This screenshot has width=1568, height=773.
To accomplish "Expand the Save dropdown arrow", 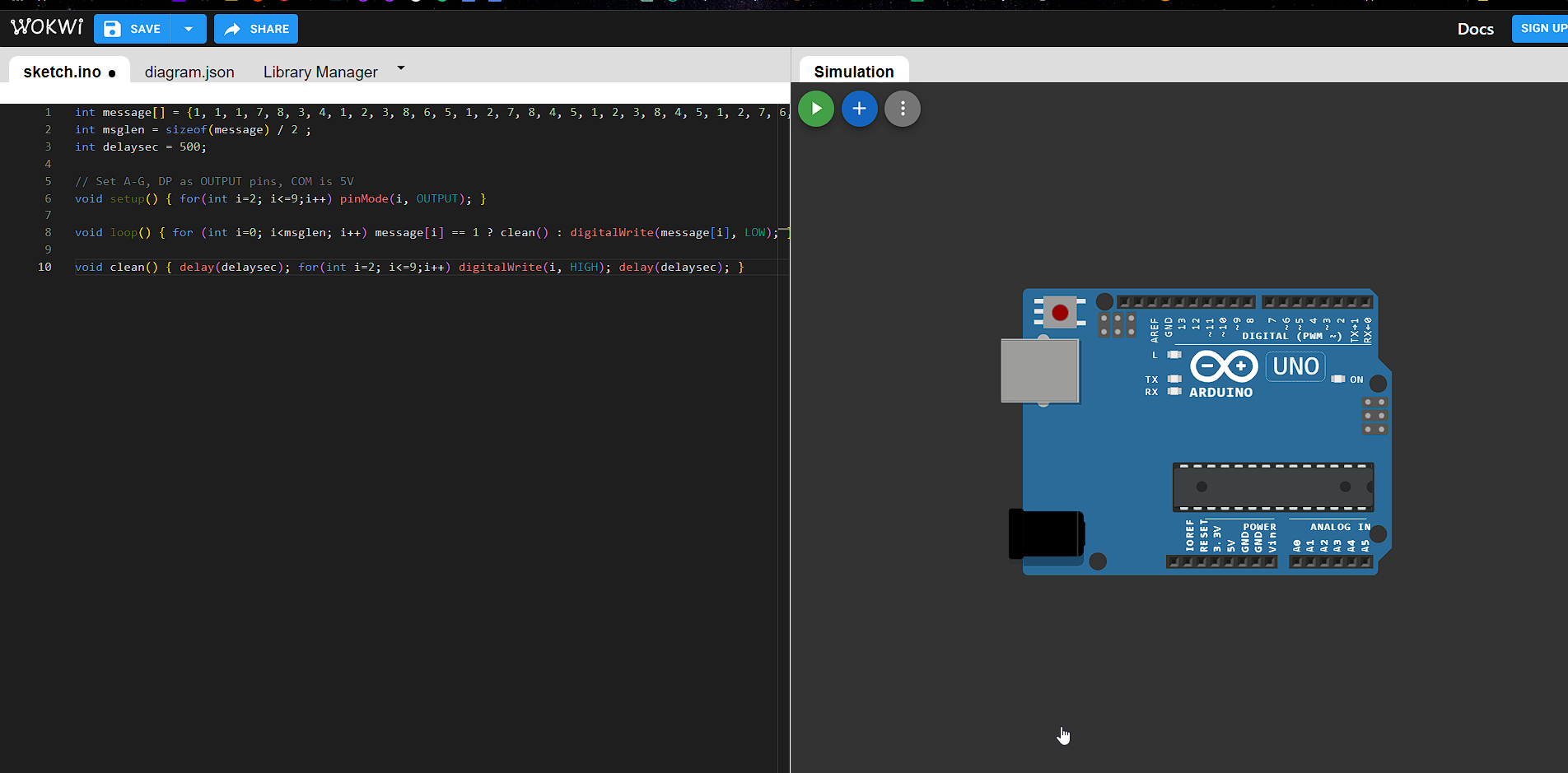I will coord(189,29).
